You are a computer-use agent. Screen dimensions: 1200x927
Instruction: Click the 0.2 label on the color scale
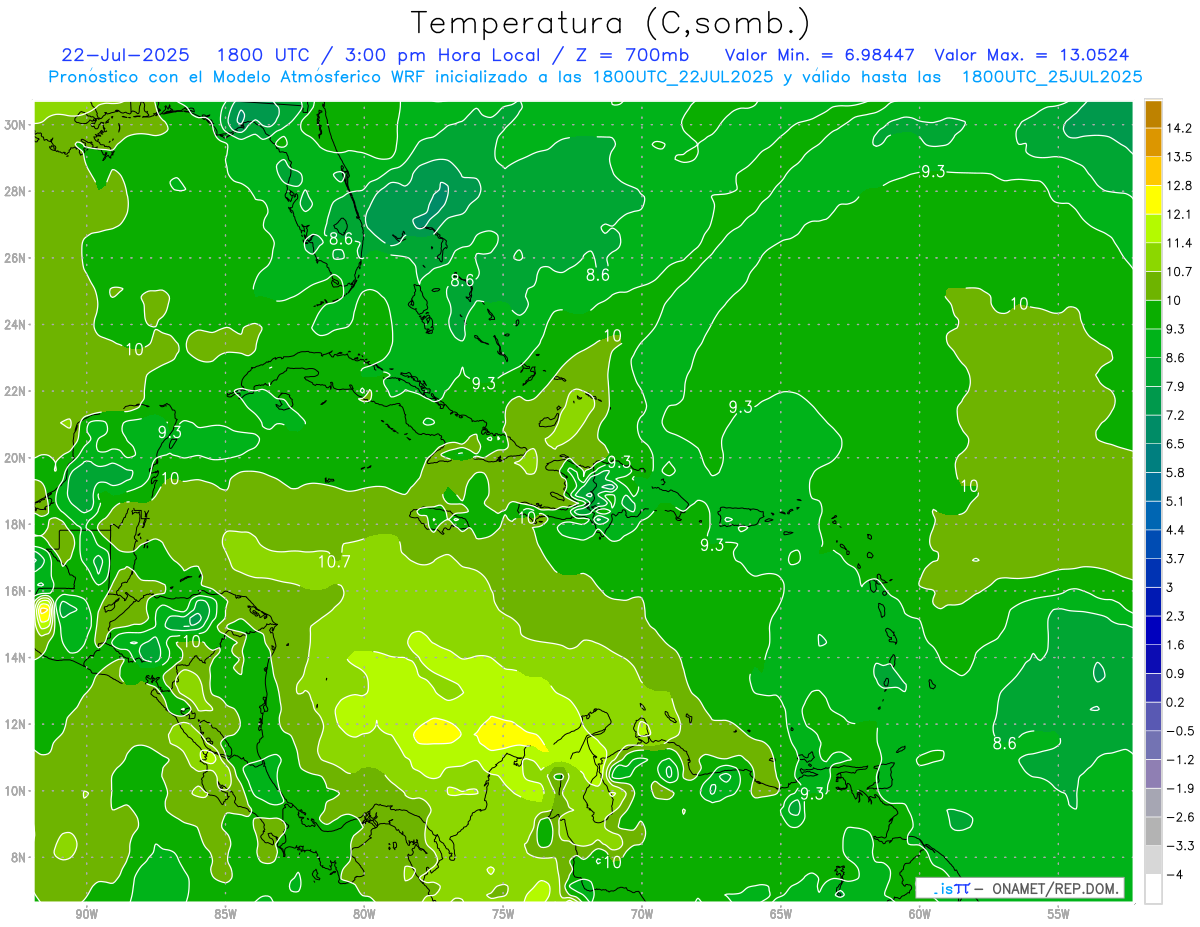coord(1176,702)
